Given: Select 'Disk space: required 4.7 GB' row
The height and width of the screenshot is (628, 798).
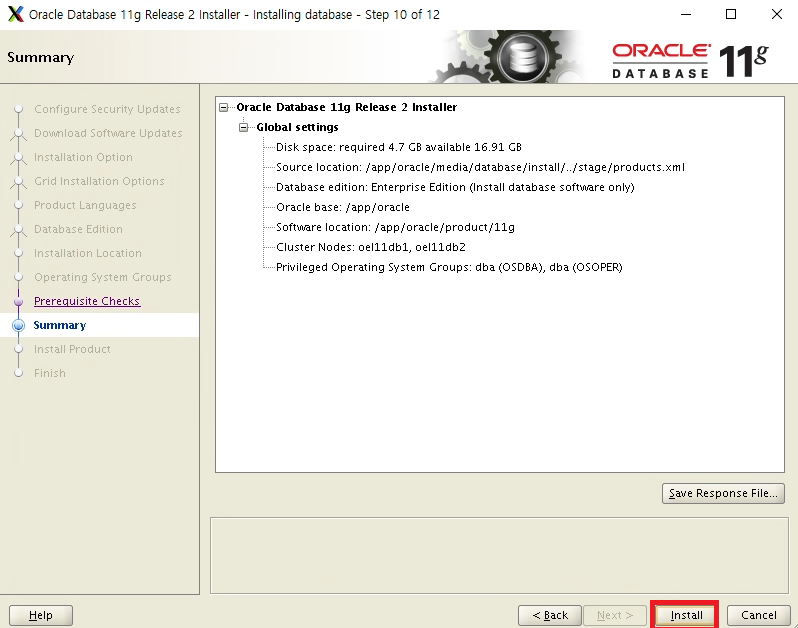Looking at the screenshot, I should coord(398,147).
